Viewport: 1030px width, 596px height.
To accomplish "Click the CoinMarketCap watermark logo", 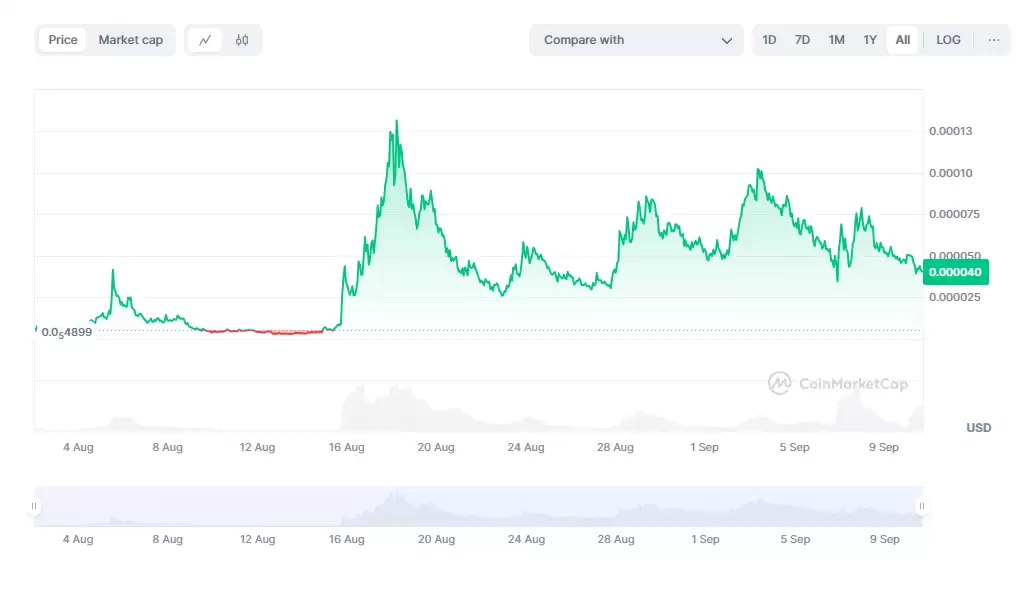I will point(838,383).
